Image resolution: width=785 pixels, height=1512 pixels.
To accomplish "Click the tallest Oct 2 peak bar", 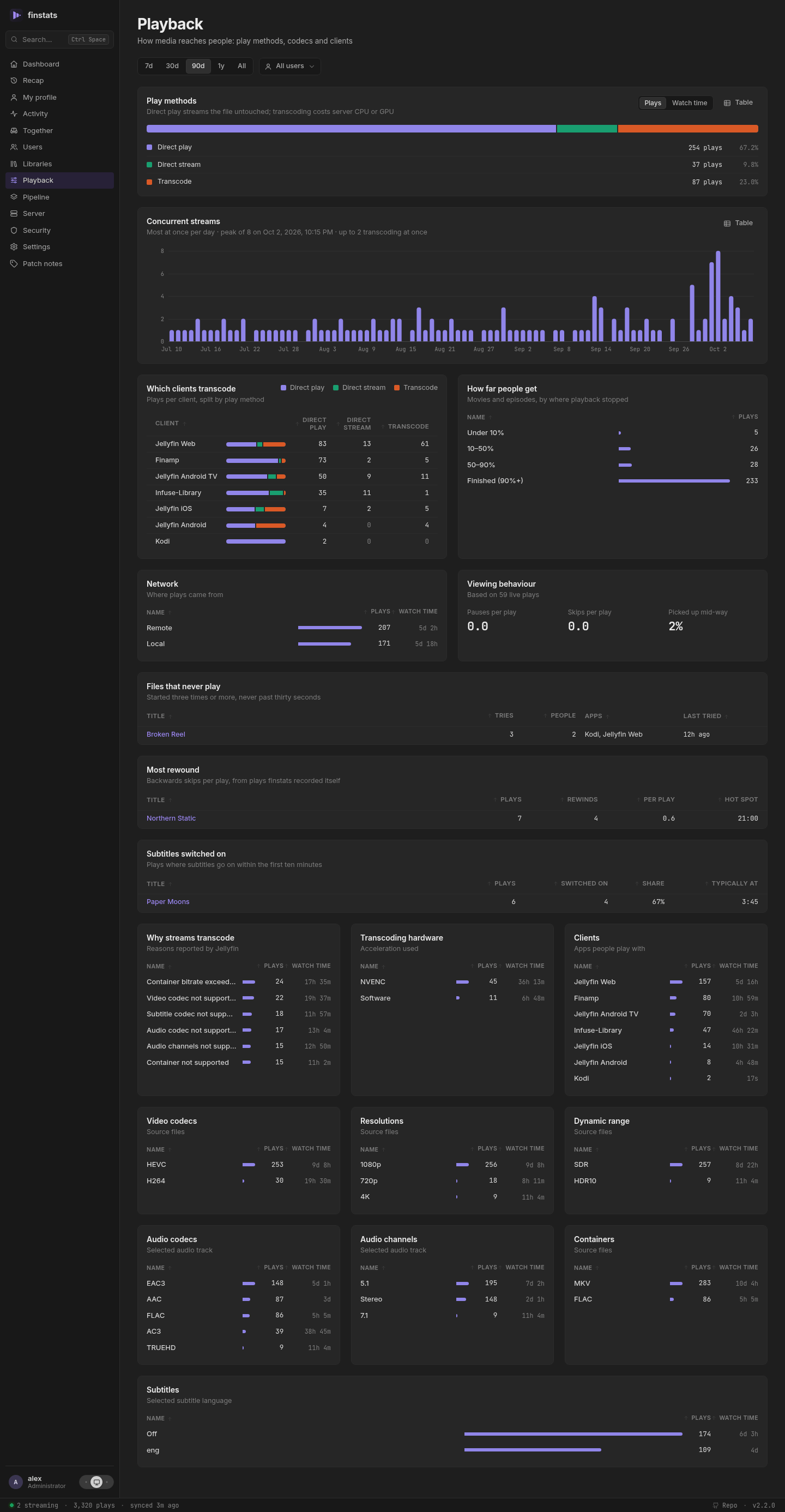I will [717, 296].
